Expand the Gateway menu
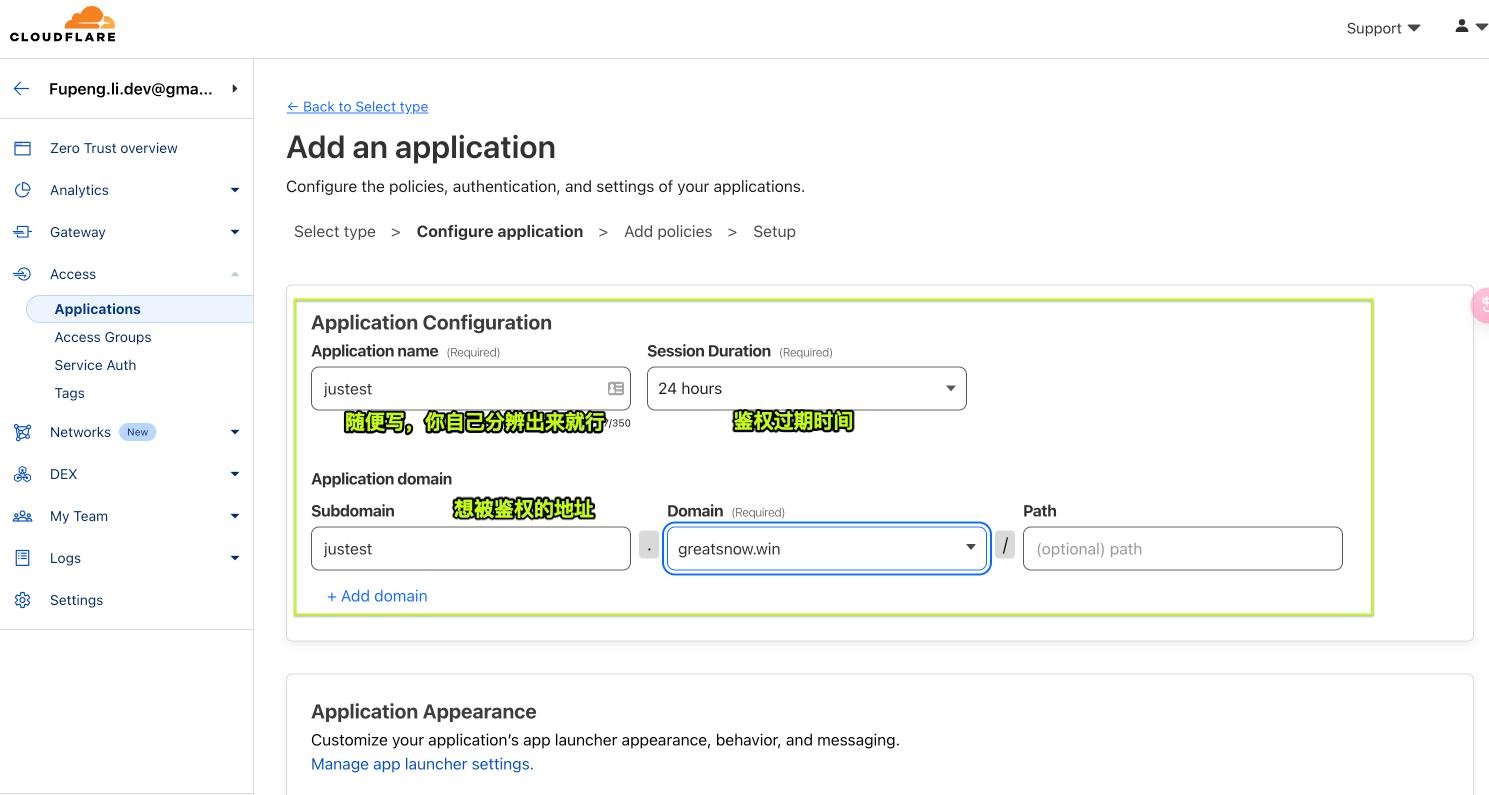Viewport: 1489px width, 795px height. 235,232
